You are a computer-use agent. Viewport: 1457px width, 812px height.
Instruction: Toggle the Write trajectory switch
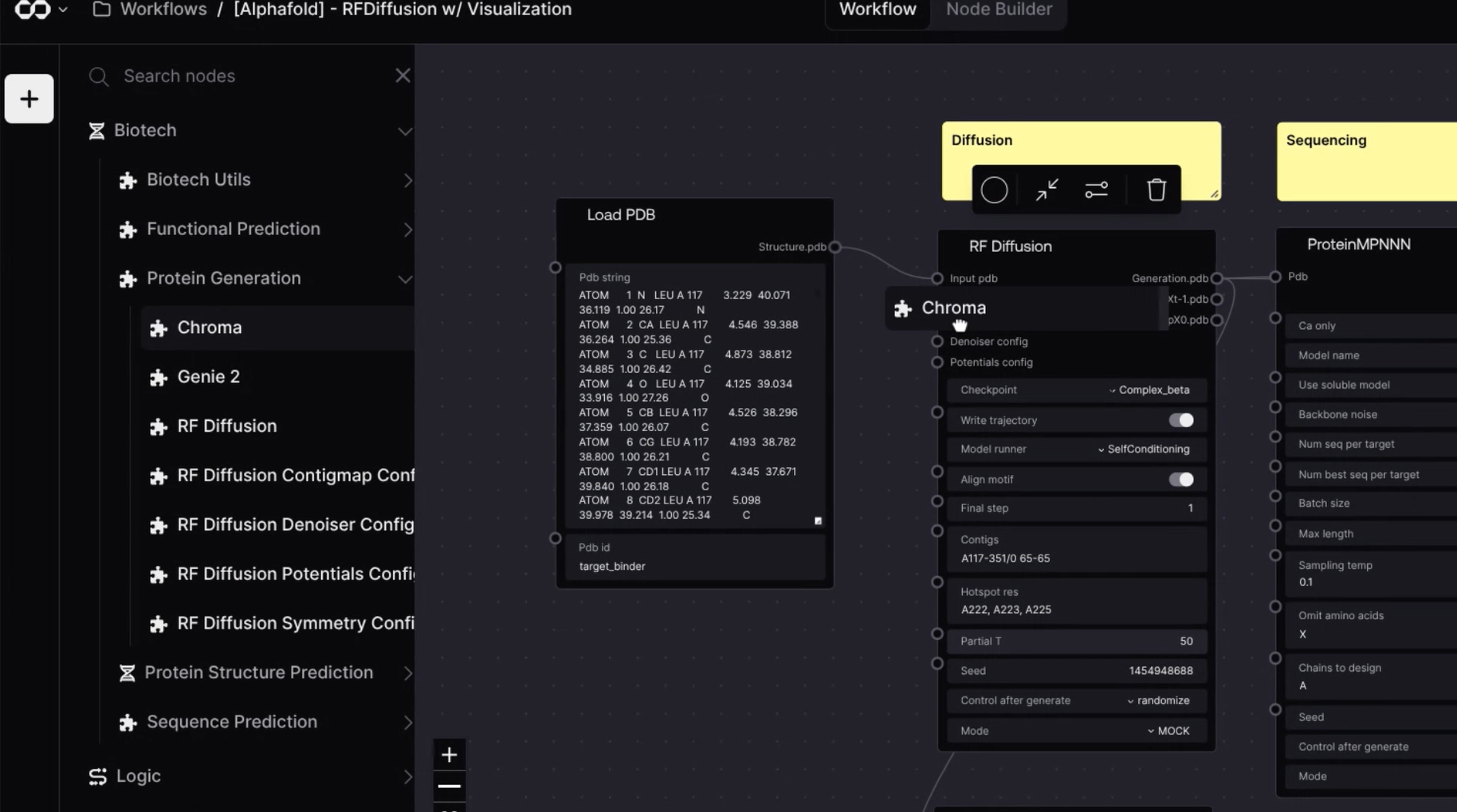[1181, 420]
